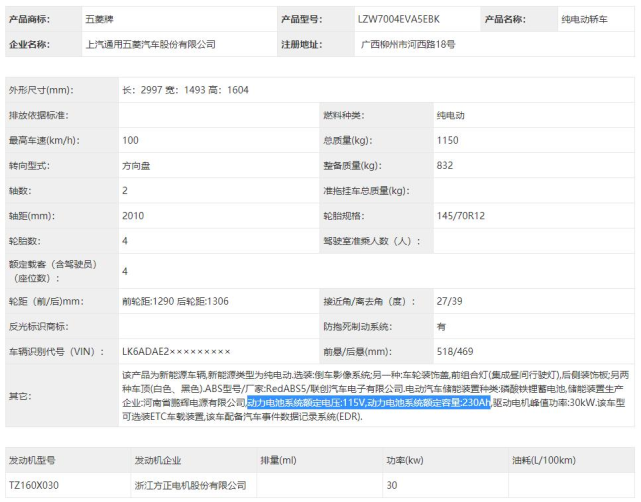The width and height of the screenshot is (641, 502).
Task: Click steering type value 方向盘
Action: click(x=136, y=166)
